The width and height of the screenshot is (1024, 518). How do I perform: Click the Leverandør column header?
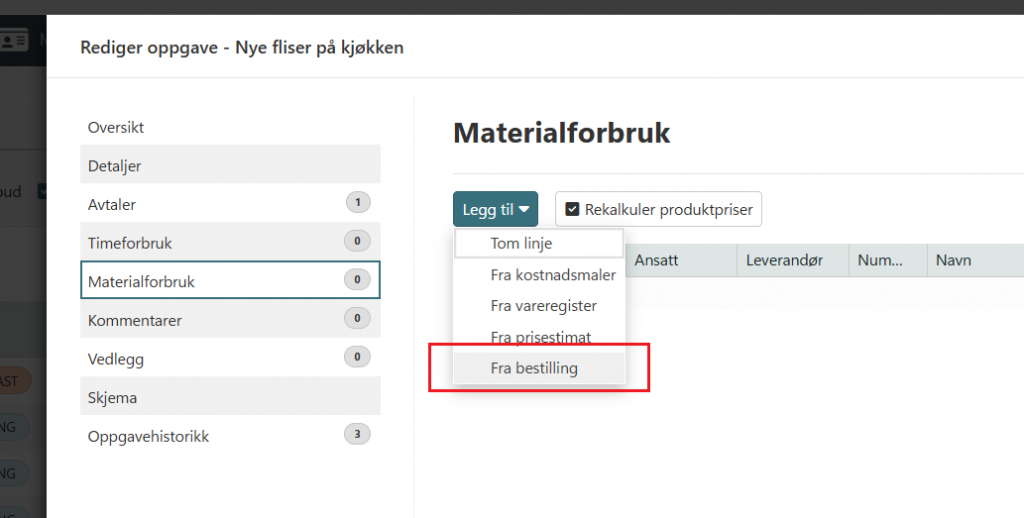click(x=784, y=260)
